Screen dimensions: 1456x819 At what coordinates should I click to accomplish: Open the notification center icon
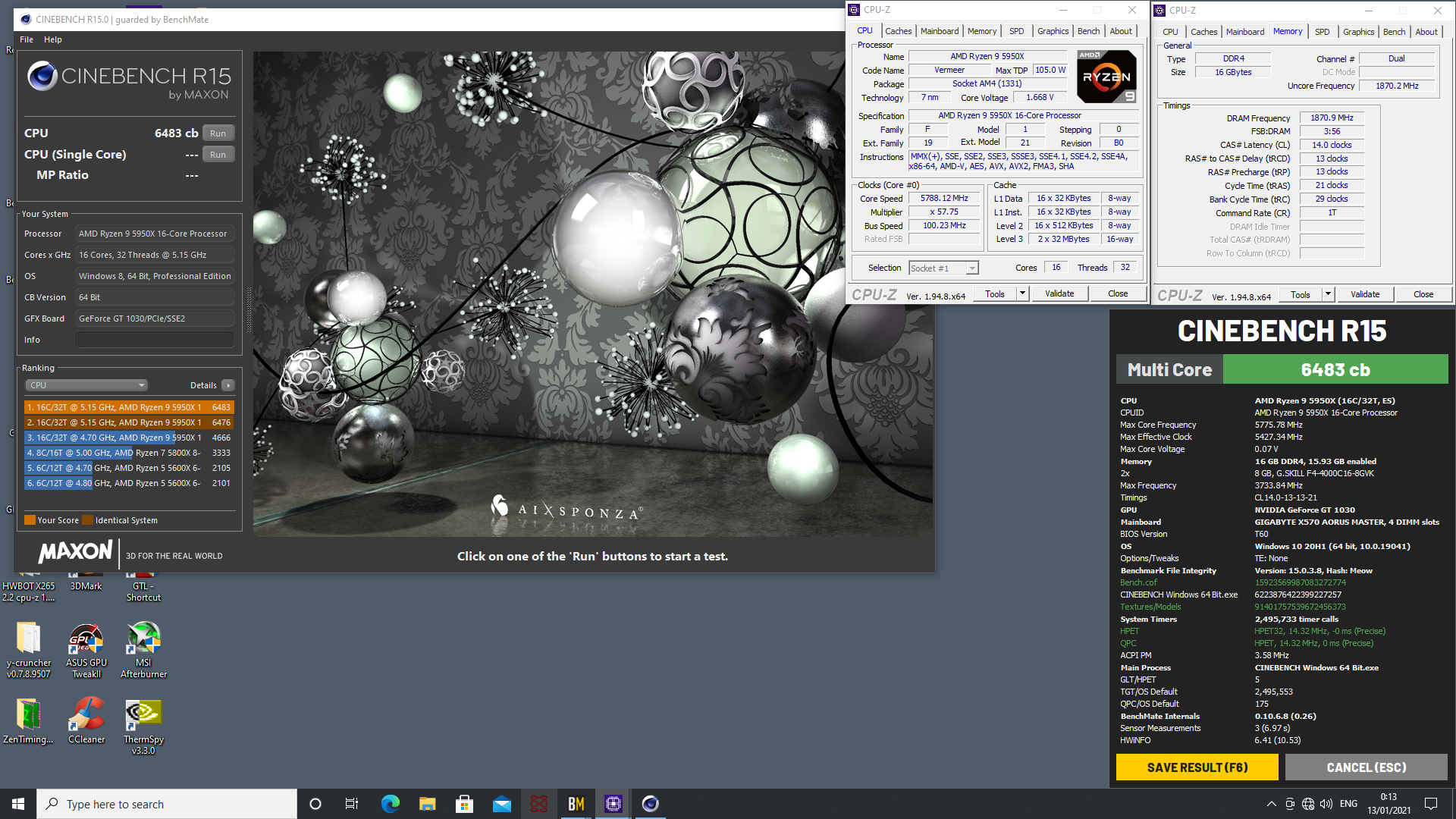click(1431, 804)
